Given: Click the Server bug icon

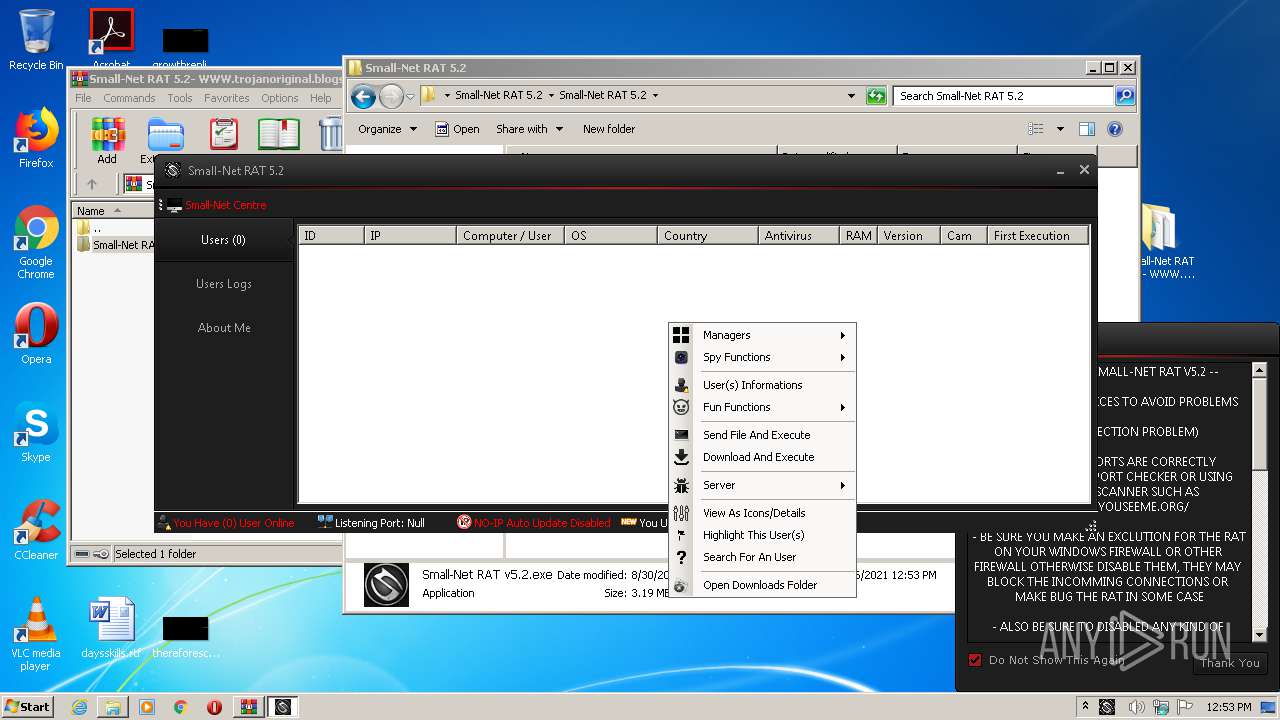Looking at the screenshot, I should tap(681, 485).
